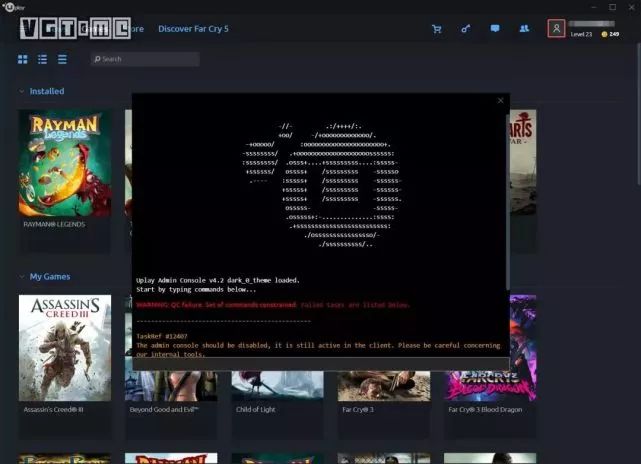641x464 pixels.
Task: Click the Level 23 text
Action: click(x=581, y=34)
